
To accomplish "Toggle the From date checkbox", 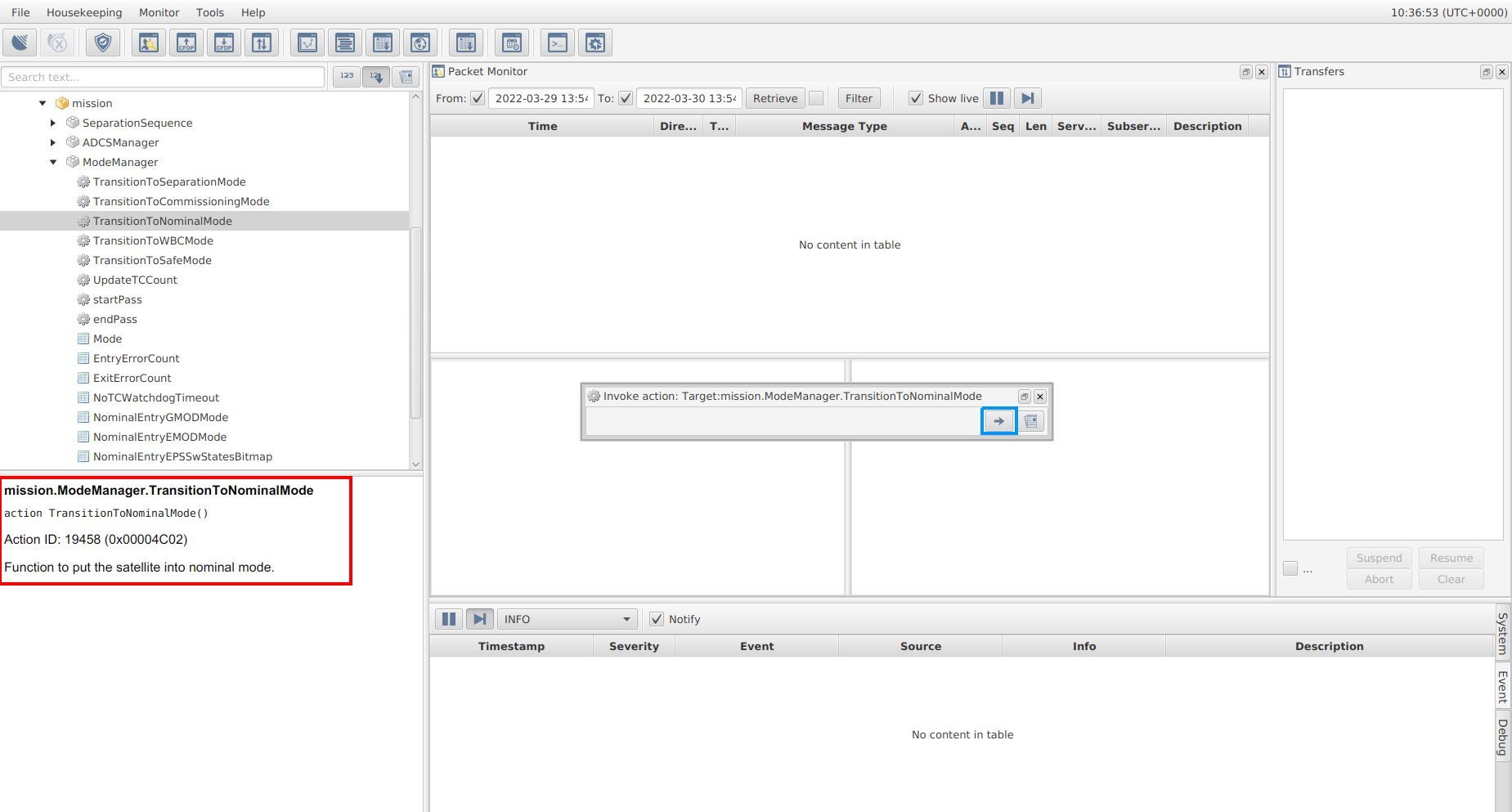I will pos(478,98).
